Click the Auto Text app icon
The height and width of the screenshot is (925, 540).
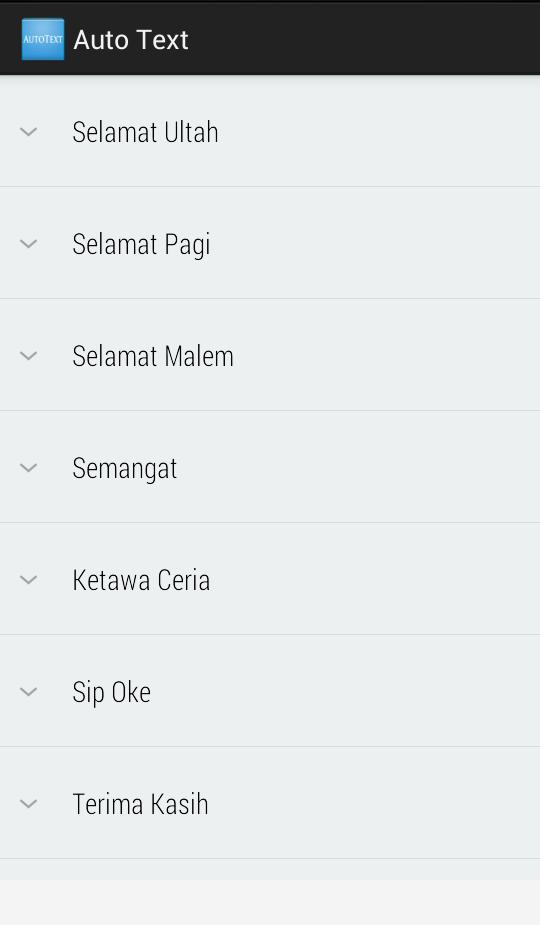pyautogui.click(x=42, y=39)
